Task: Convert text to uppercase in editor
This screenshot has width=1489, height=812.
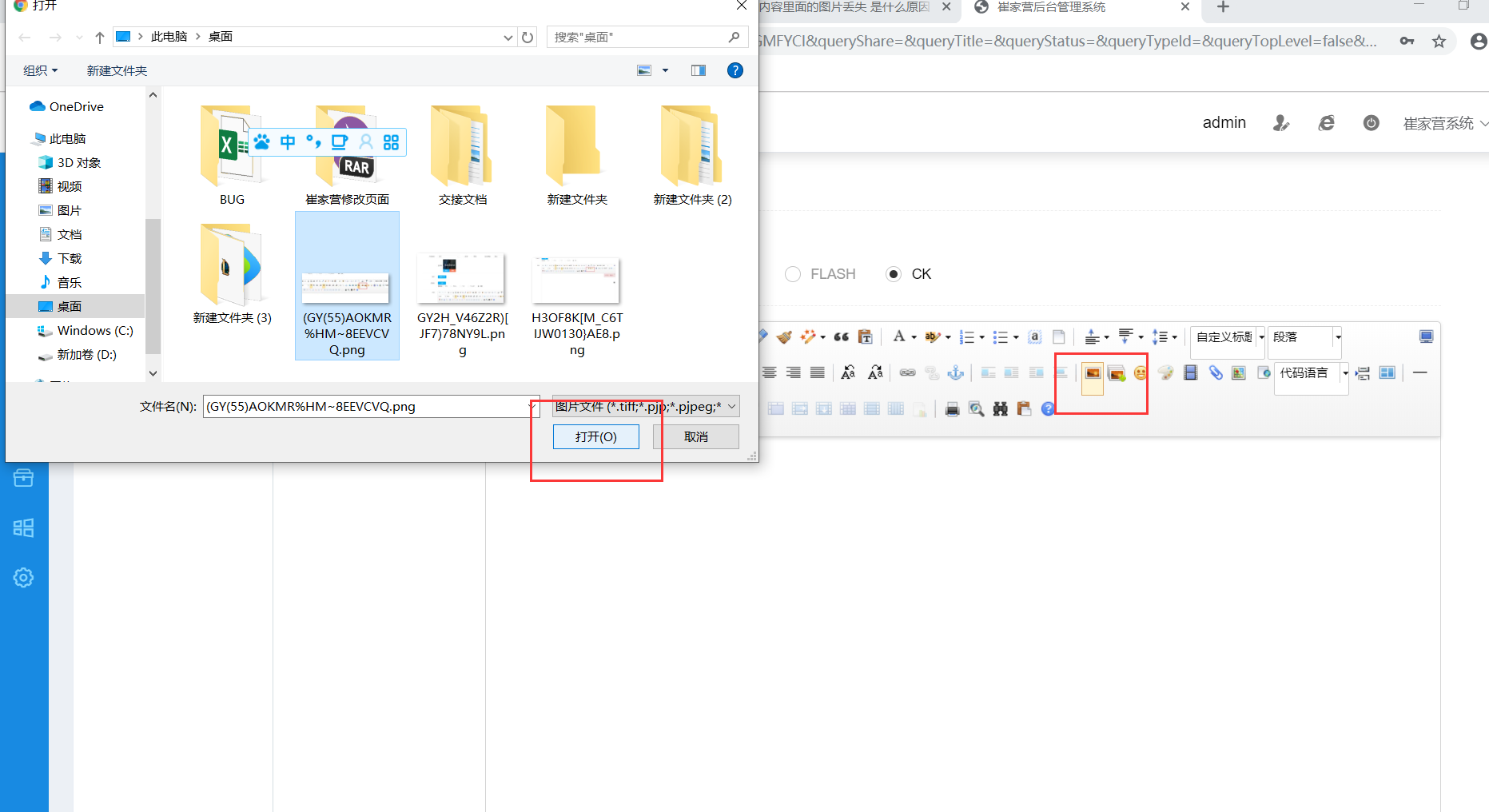Action: [848, 373]
